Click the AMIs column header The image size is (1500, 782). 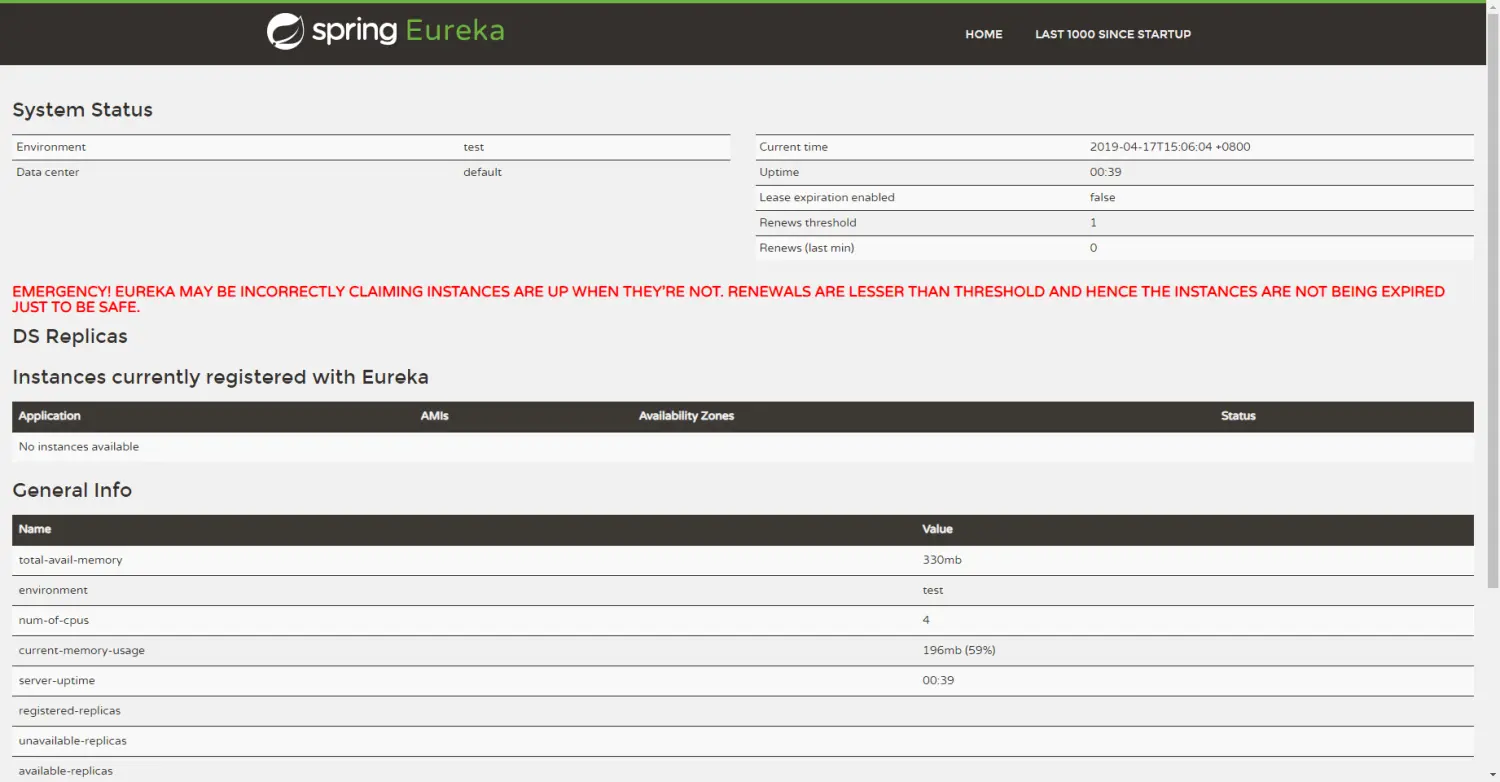click(435, 416)
